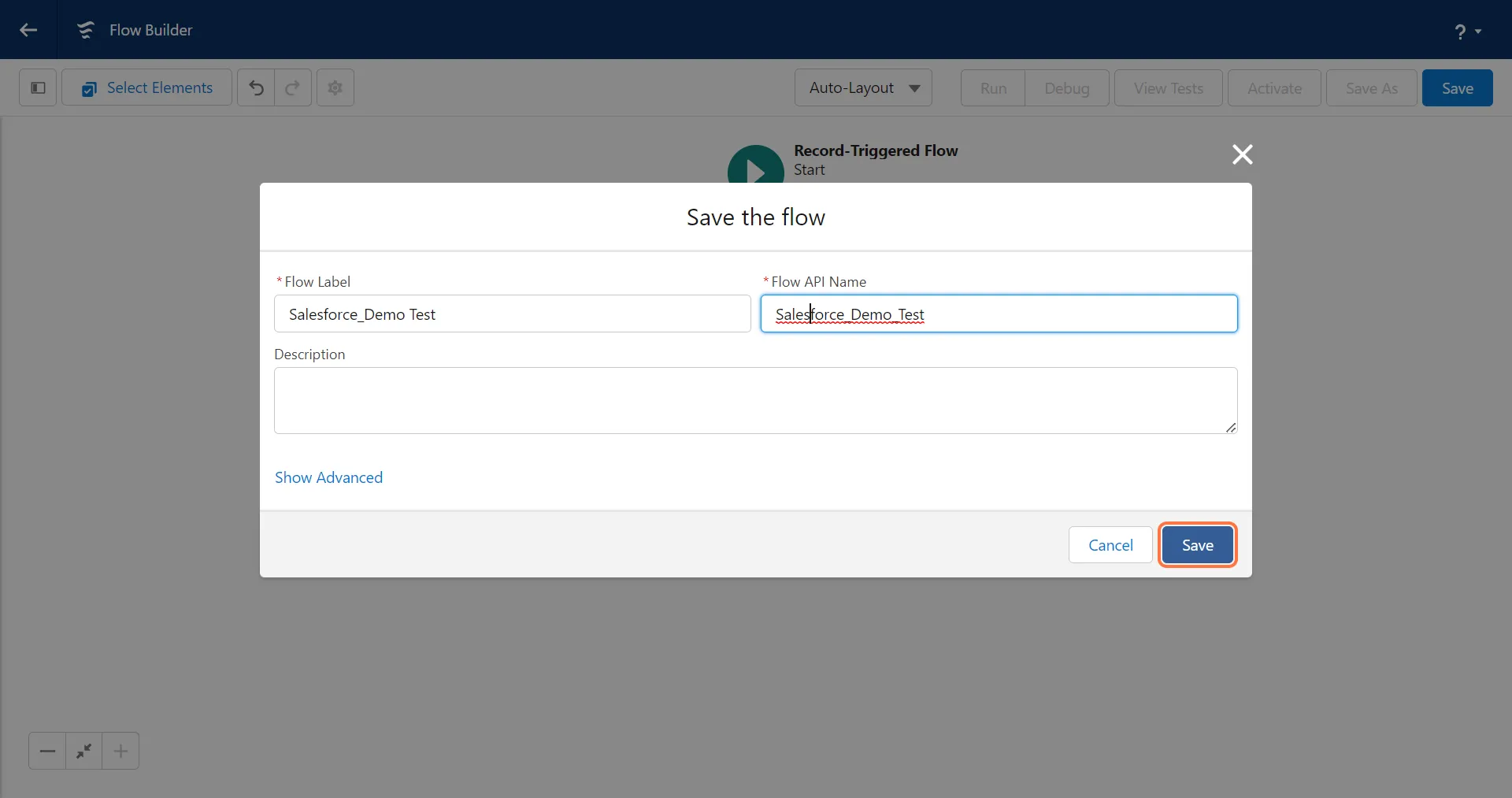Viewport: 1512px width, 798px height.
Task: Click the zoom out minus icon
Action: click(x=47, y=751)
